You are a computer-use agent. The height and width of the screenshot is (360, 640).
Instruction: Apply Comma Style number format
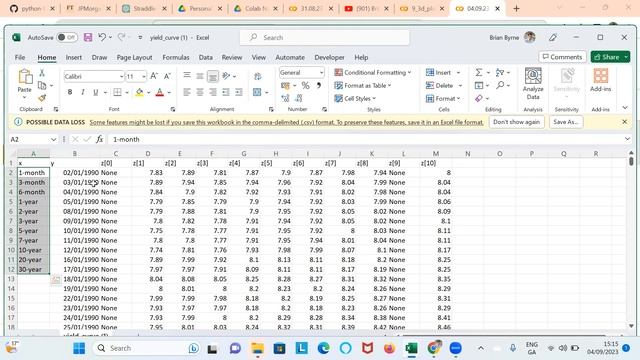coord(318,85)
